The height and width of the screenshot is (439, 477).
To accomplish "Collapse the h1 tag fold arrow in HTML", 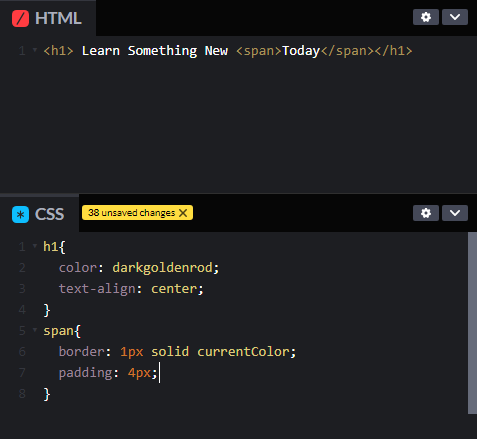I will click(x=35, y=50).
